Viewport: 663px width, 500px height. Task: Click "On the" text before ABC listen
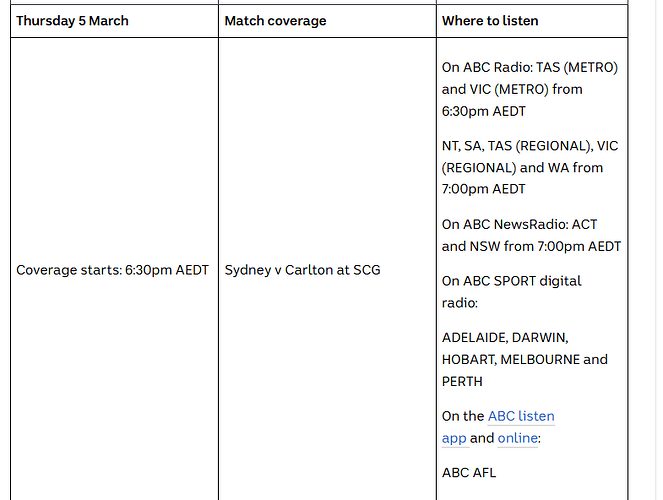pos(463,416)
